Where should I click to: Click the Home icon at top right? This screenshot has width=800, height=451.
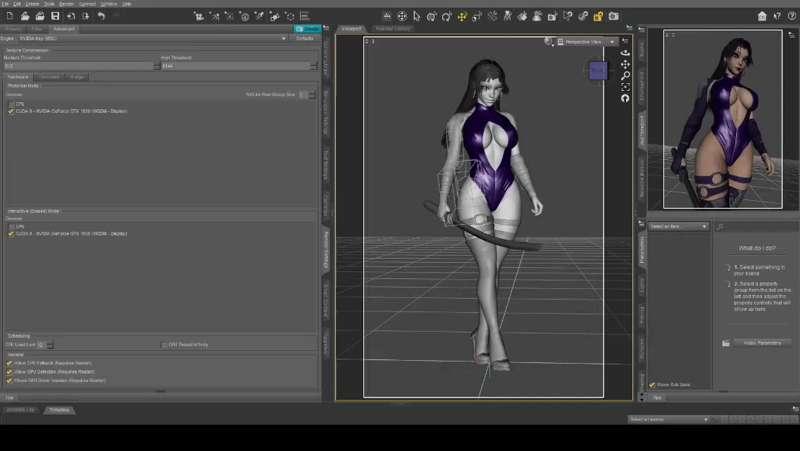coord(762,16)
